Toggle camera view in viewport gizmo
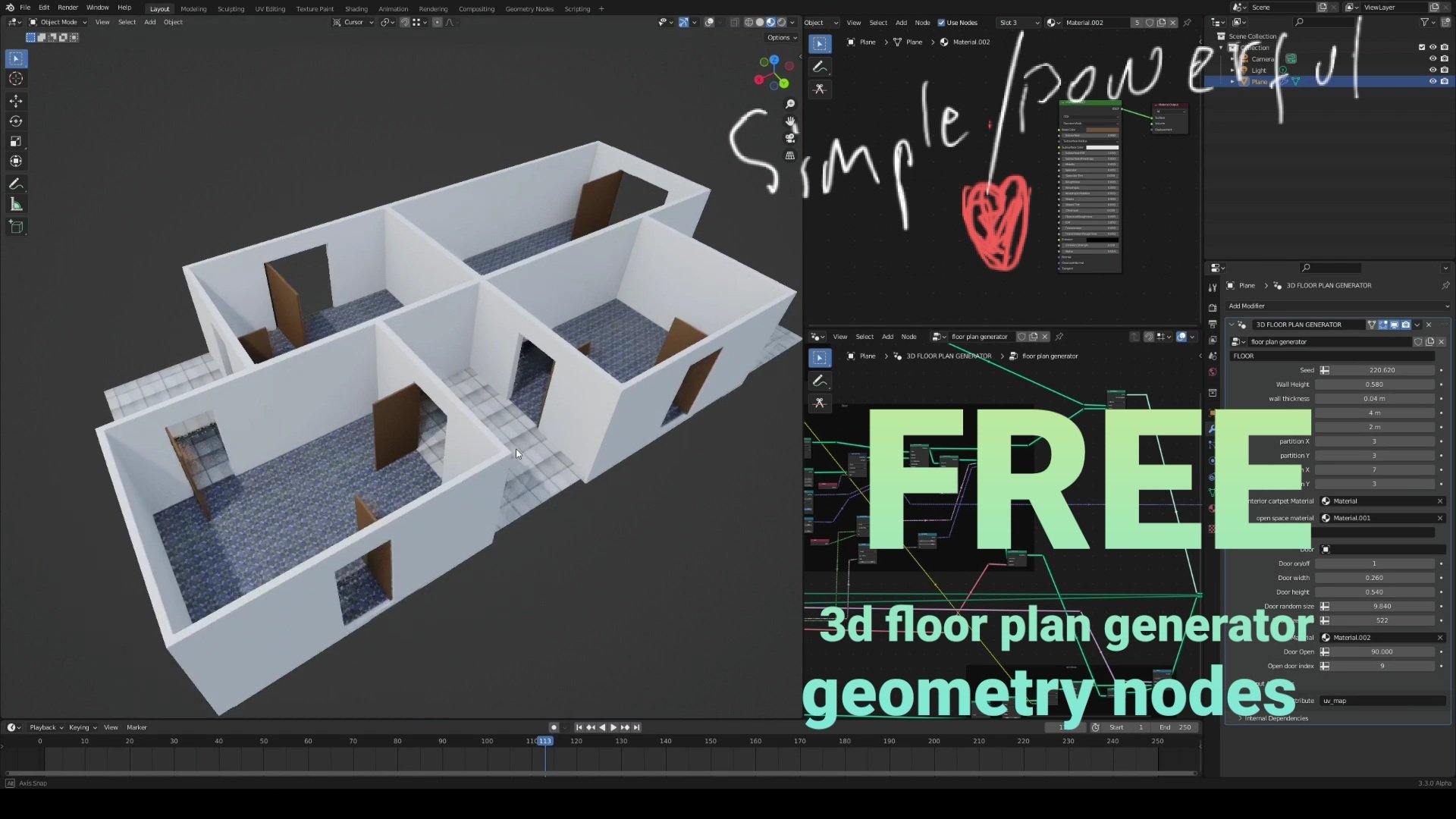Screen dimensions: 1456x819 click(790, 138)
